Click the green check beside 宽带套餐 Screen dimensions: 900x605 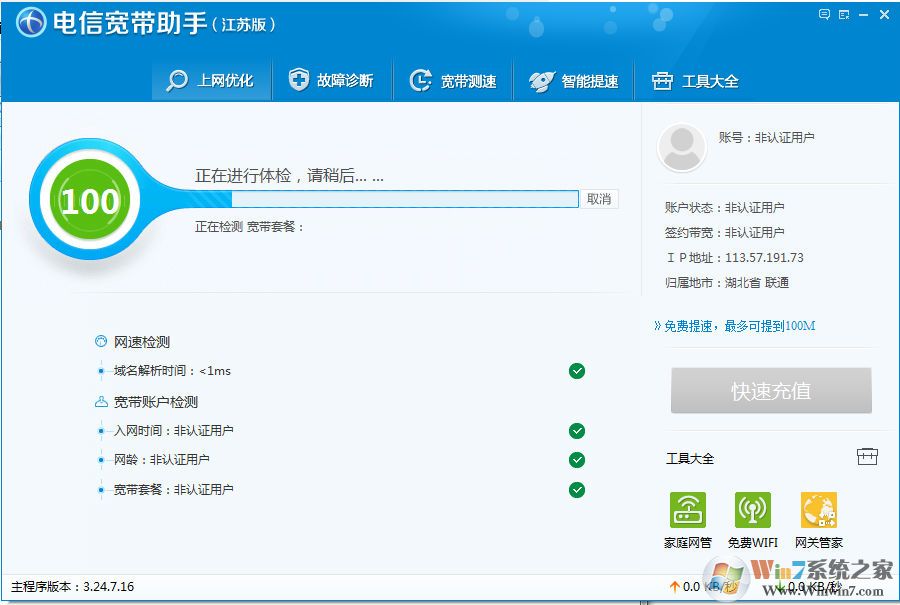tap(577, 490)
